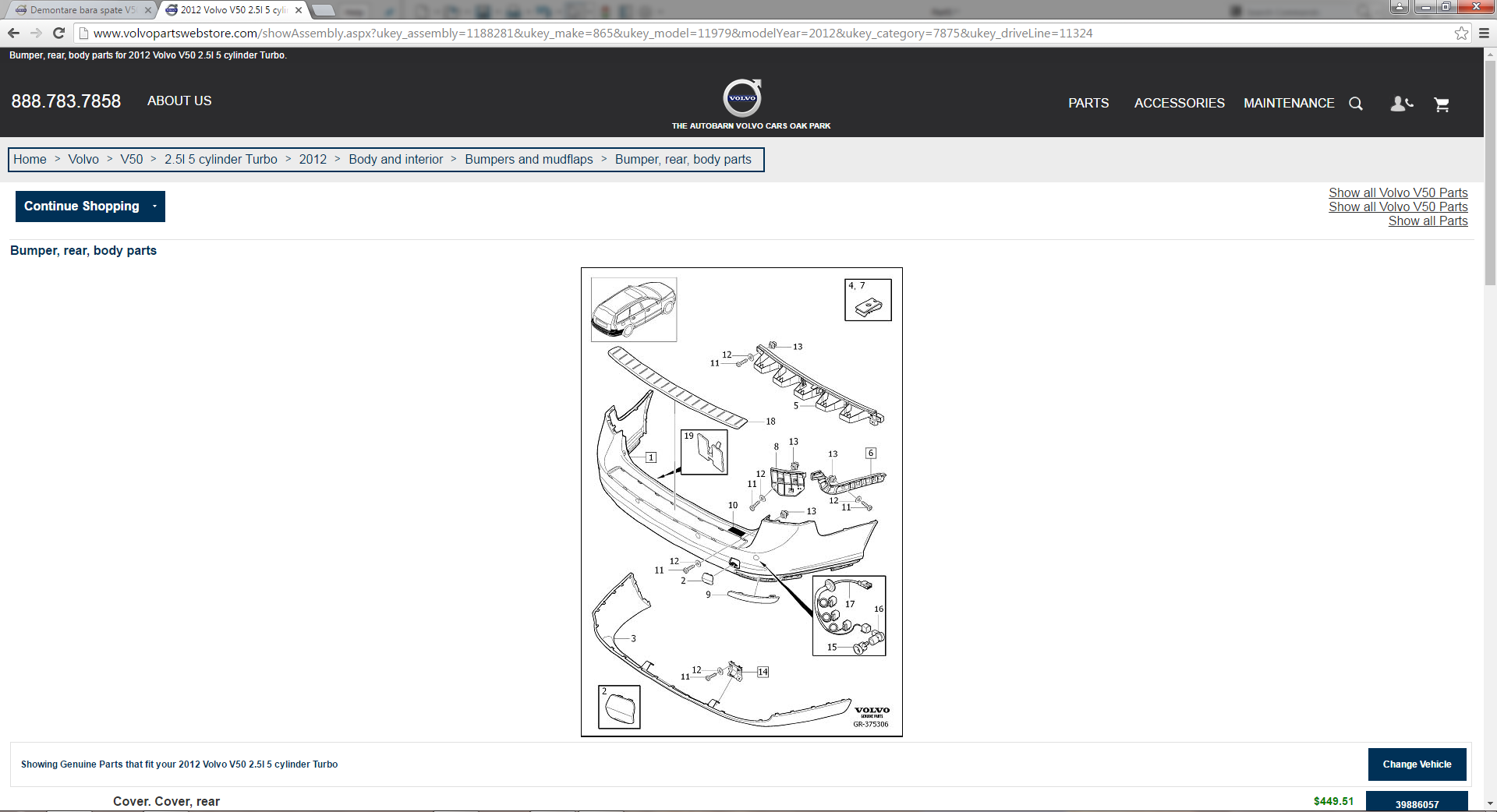The image size is (1497, 812).
Task: Reload the page with refresh icon
Action: point(58,33)
